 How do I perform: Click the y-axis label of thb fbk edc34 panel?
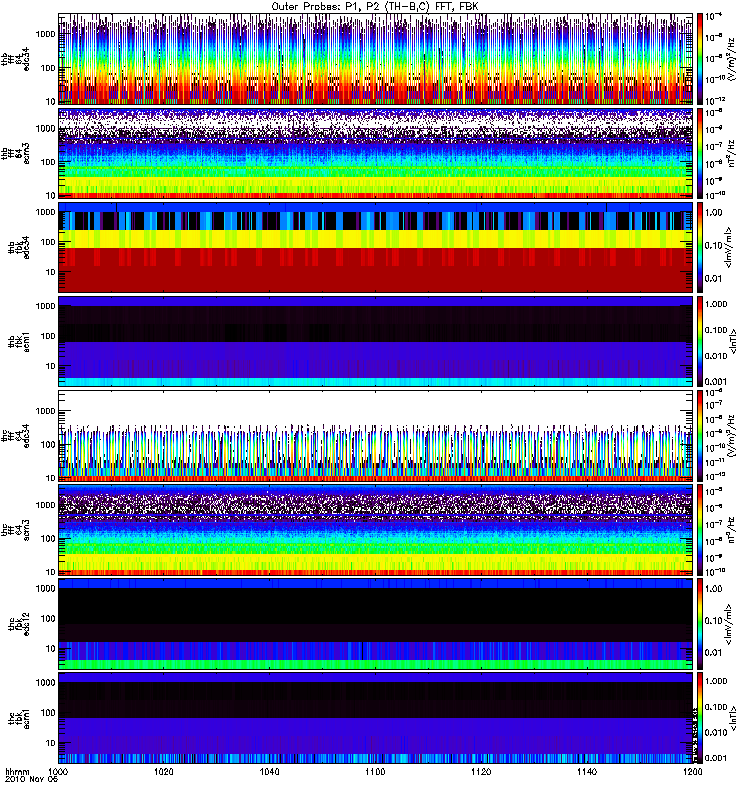pyautogui.click(x=19, y=247)
